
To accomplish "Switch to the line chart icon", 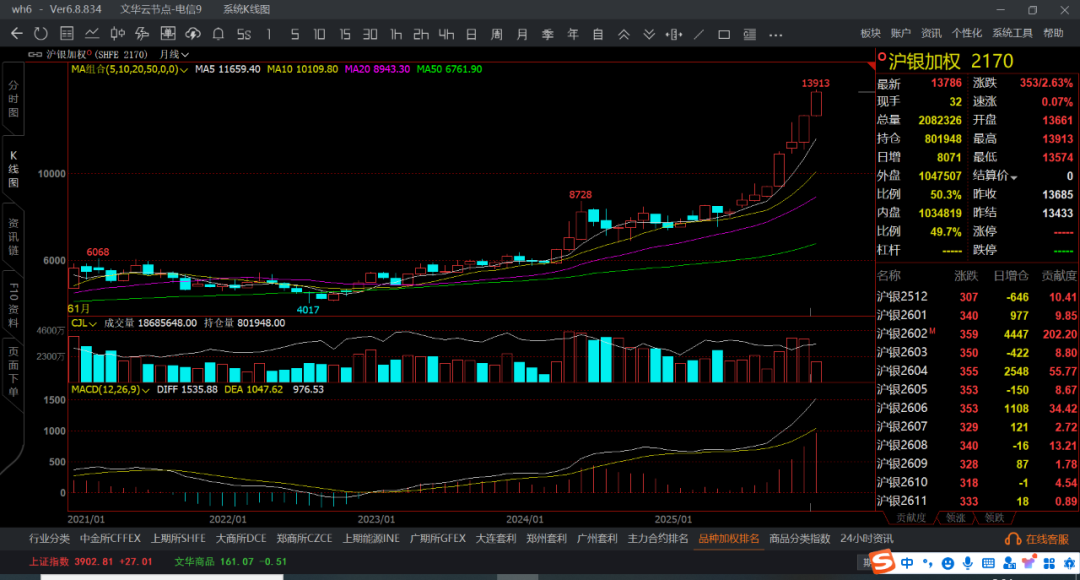I will 92,34.
